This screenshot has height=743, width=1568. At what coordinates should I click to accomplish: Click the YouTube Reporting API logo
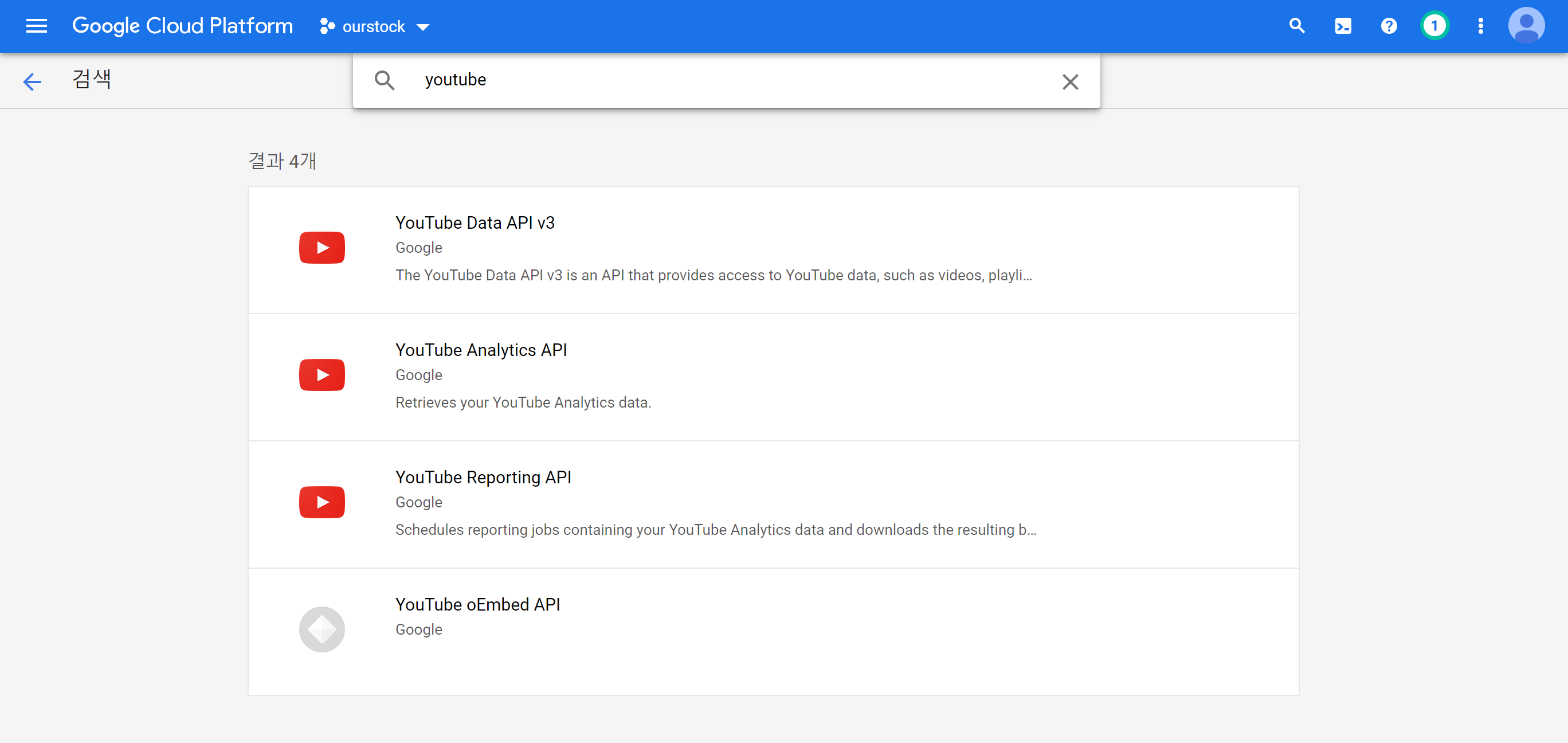tap(322, 502)
